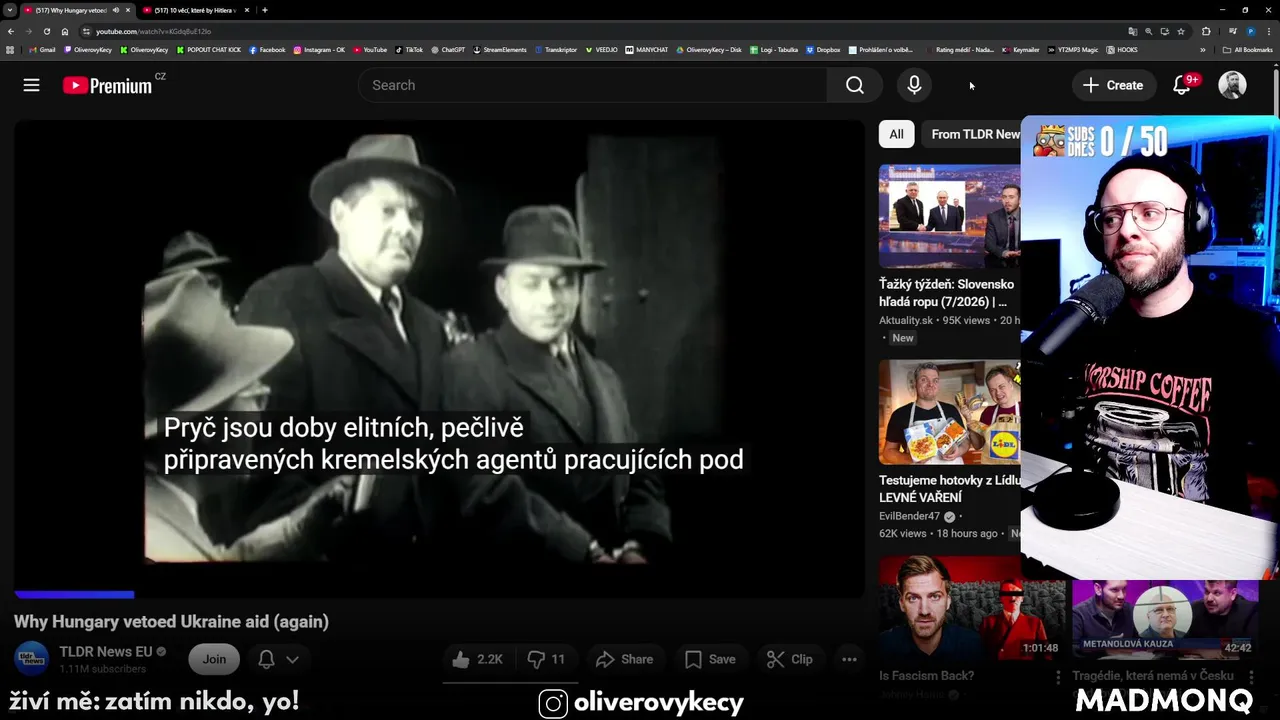Switch to Why Hungary vetoed tab
The image size is (1280, 720).
70,10
